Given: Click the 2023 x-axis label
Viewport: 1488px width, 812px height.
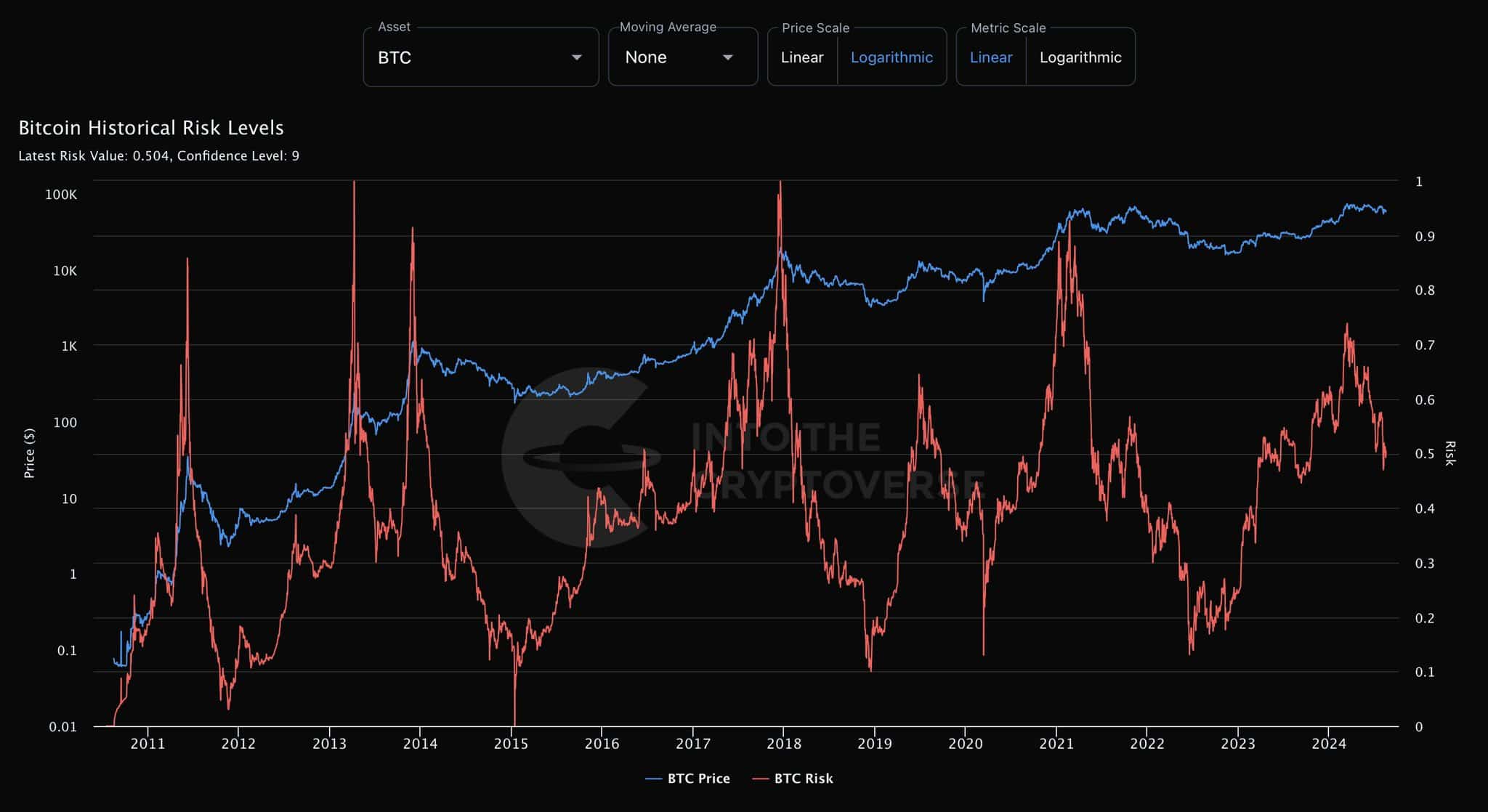Looking at the screenshot, I should [x=1238, y=744].
